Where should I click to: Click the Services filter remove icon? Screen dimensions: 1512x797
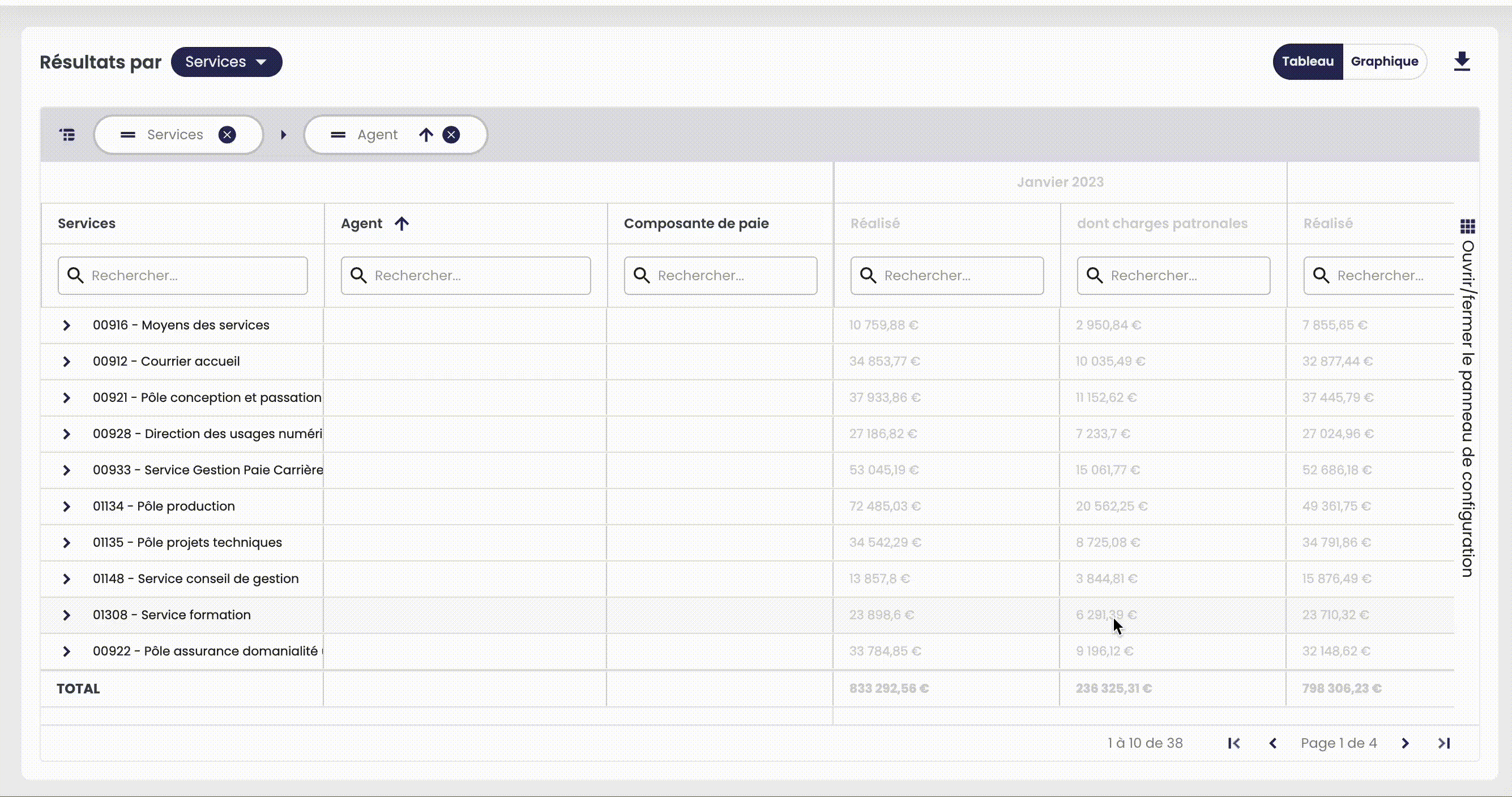point(227,134)
